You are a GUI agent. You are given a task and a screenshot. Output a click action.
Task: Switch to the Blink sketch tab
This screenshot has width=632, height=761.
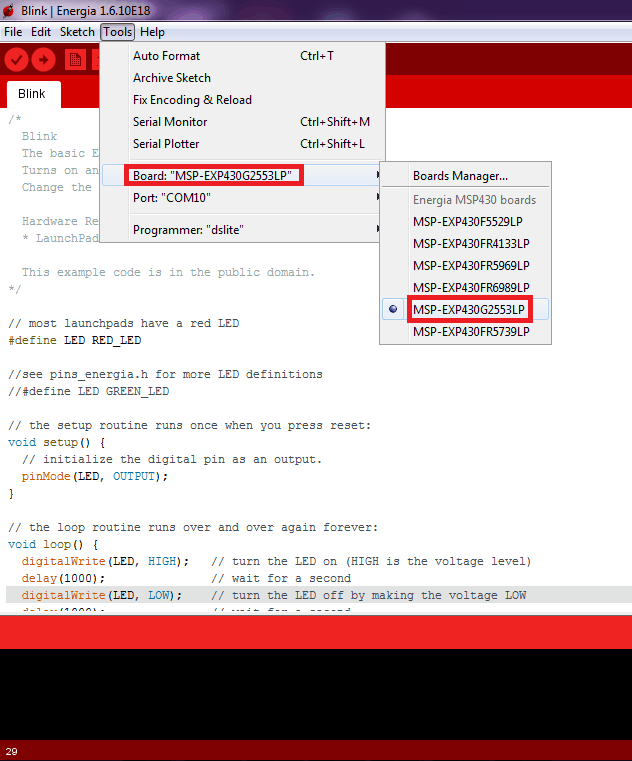pos(32,94)
